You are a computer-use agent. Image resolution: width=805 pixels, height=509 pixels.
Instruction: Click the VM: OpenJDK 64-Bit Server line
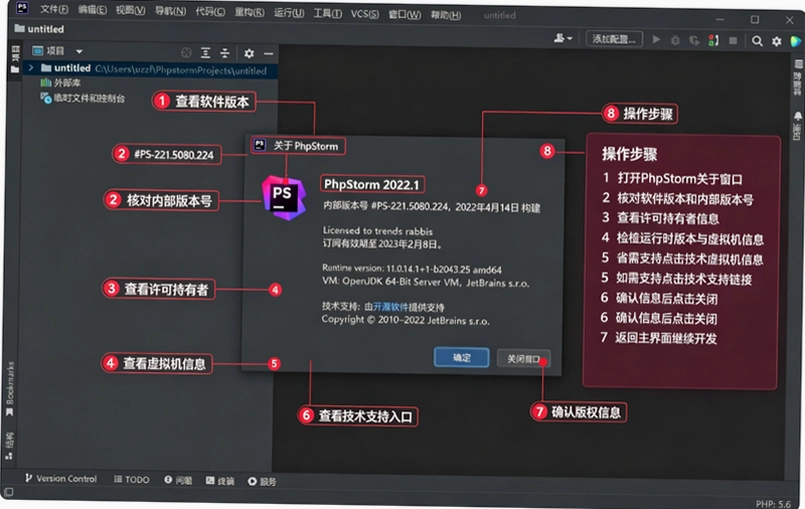(x=426, y=282)
